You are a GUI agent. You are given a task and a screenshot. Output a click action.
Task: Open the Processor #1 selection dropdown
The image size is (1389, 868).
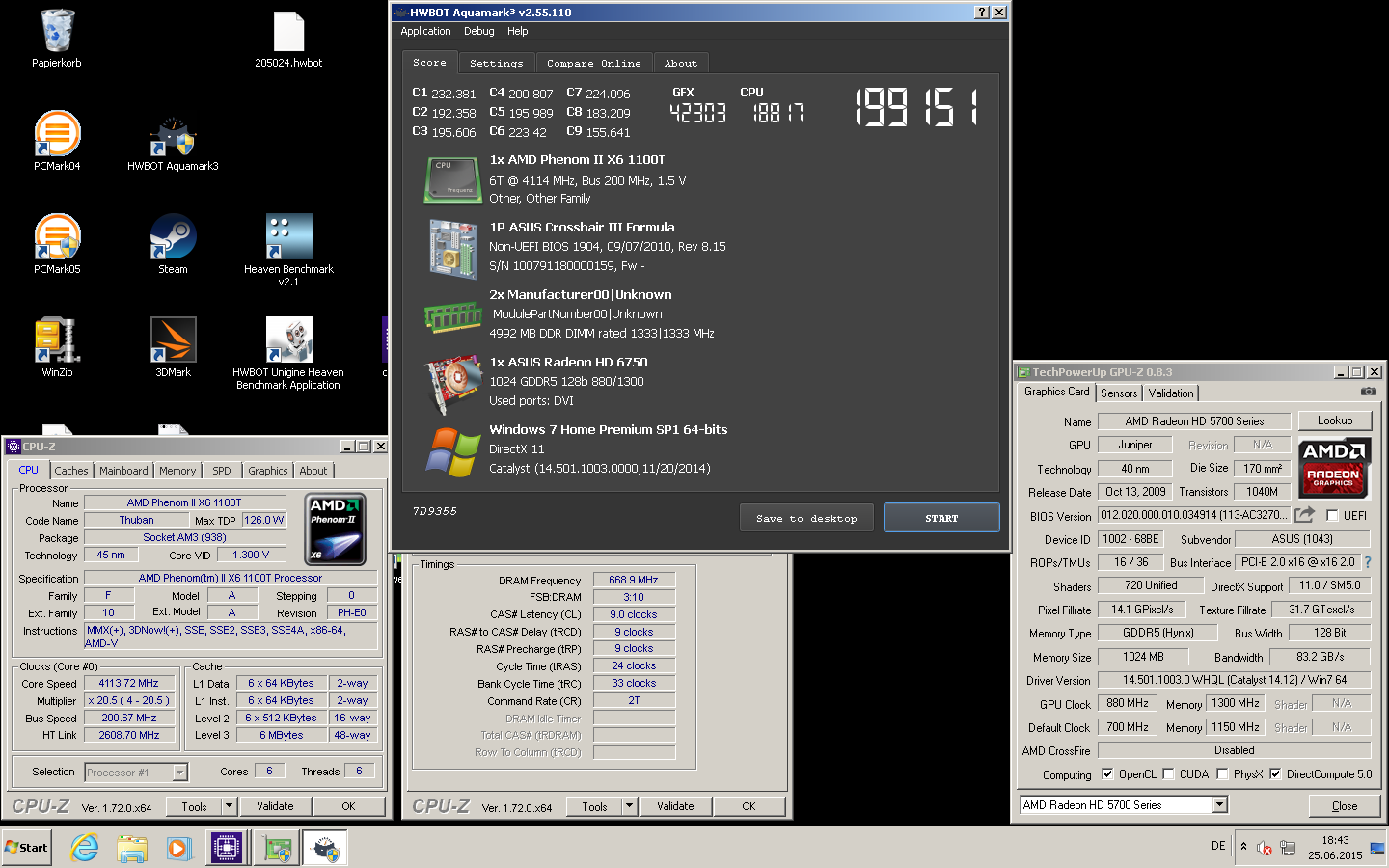point(179,772)
